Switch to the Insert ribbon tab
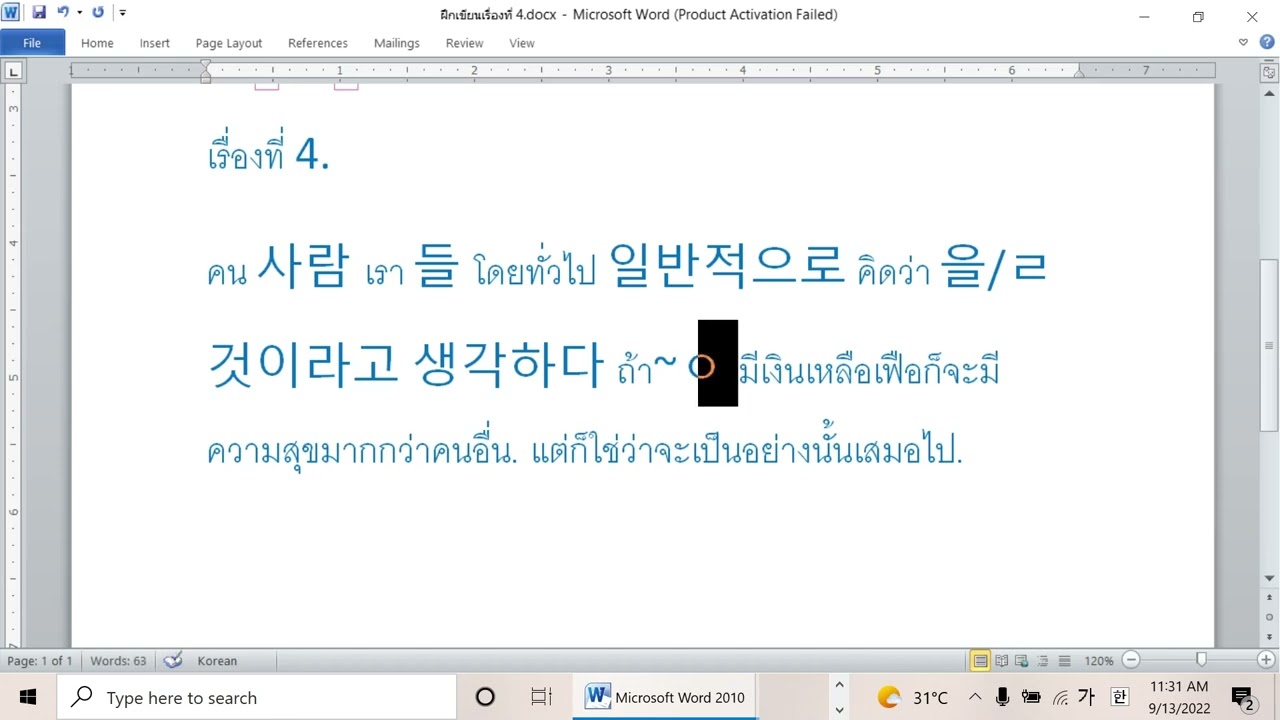The height and width of the screenshot is (720, 1280). click(155, 43)
